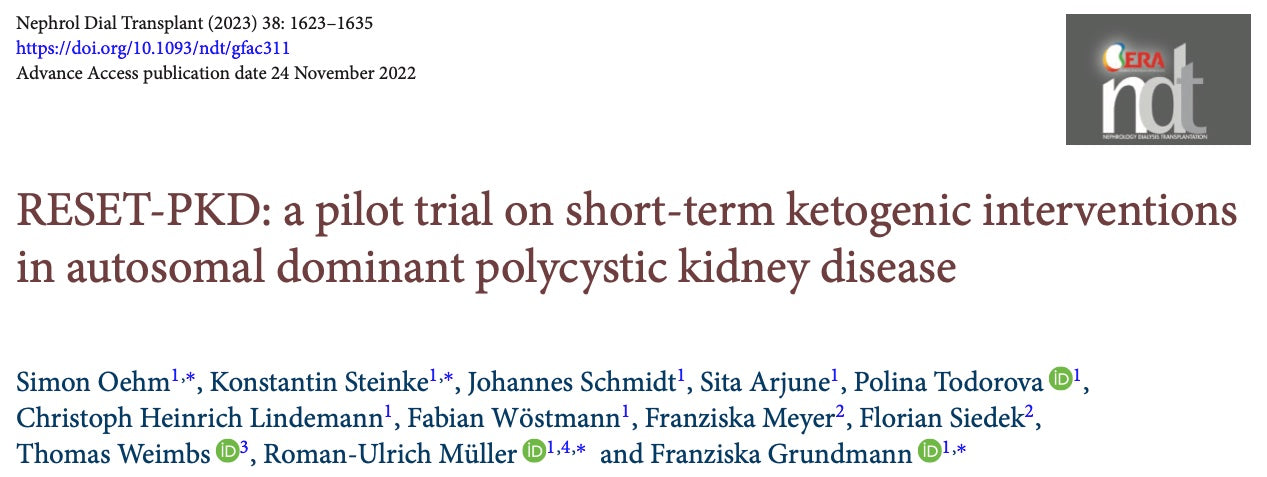Click the RESET-PKD article title

coord(625,240)
